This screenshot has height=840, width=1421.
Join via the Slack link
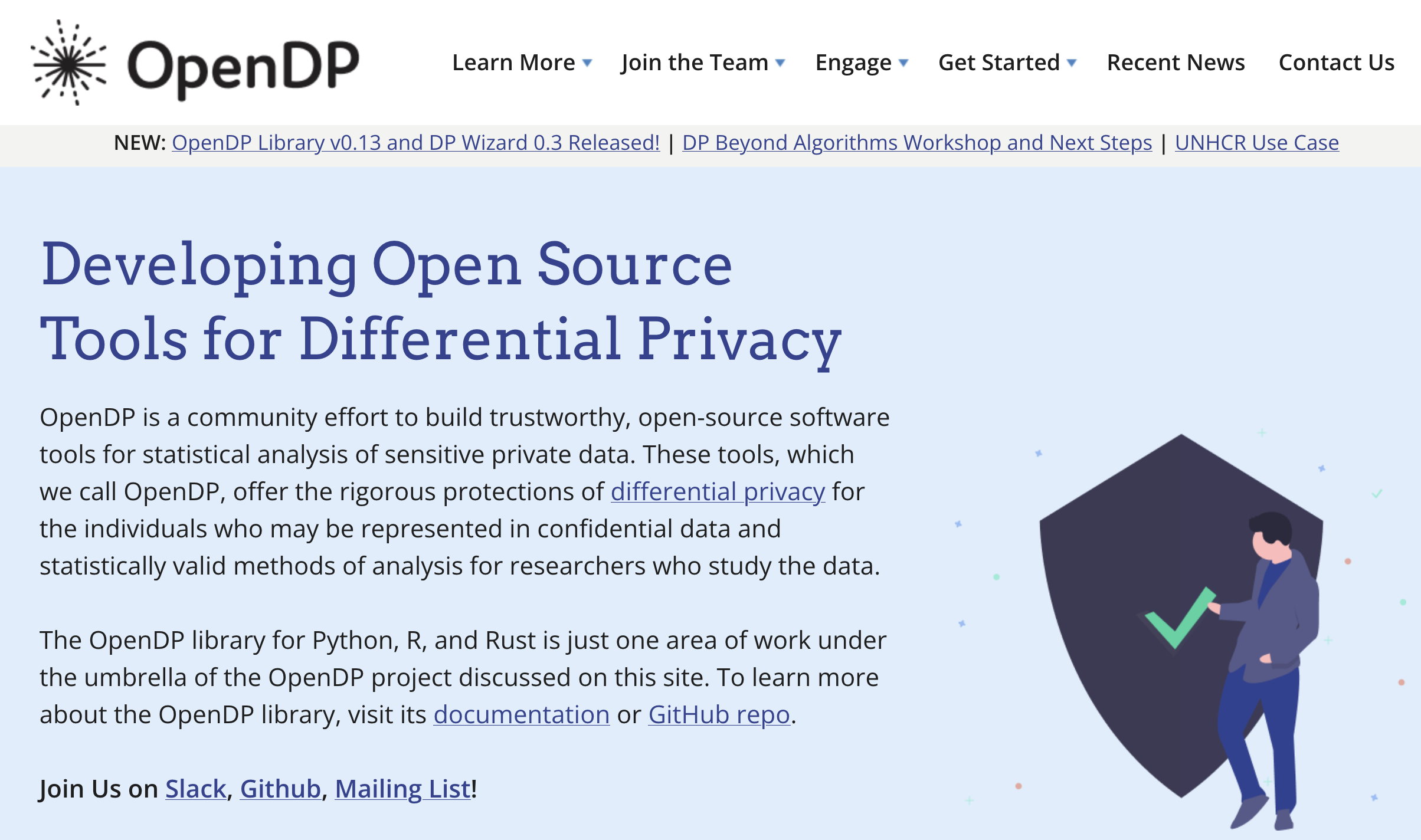point(196,789)
